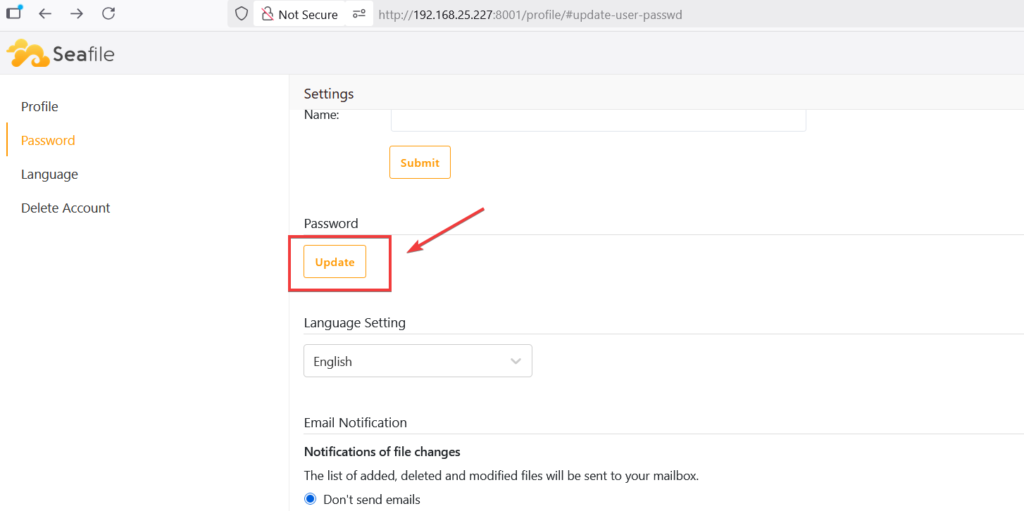Click the Seafile logo
Image resolution: width=1024 pixels, height=511 pixels.
pos(61,54)
